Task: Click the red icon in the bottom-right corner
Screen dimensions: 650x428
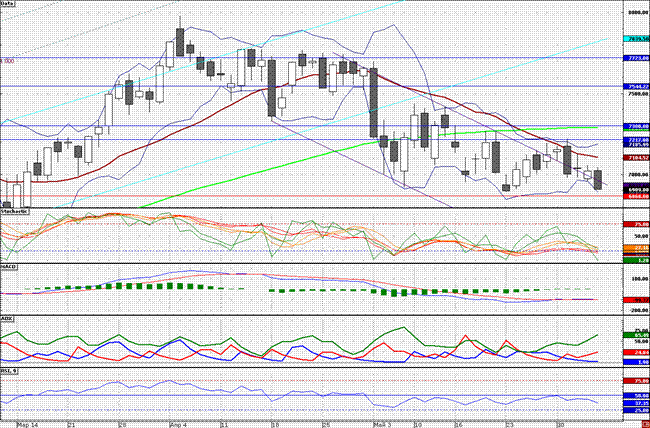Action: [x=647, y=425]
